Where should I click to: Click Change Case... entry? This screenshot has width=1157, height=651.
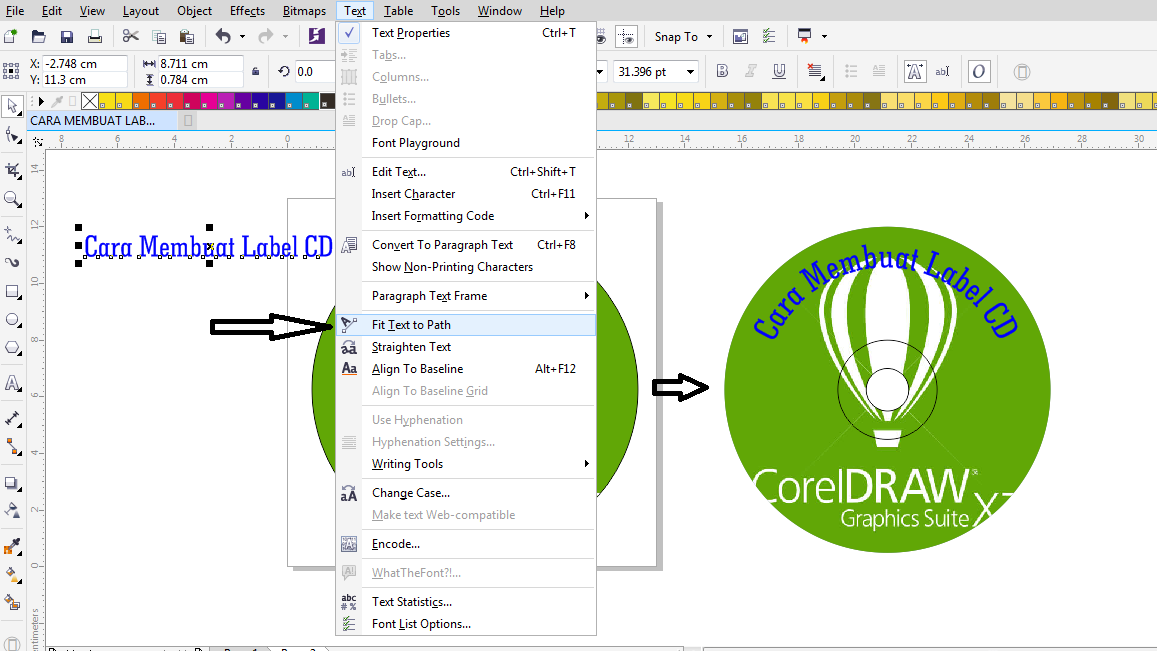[x=466, y=492]
